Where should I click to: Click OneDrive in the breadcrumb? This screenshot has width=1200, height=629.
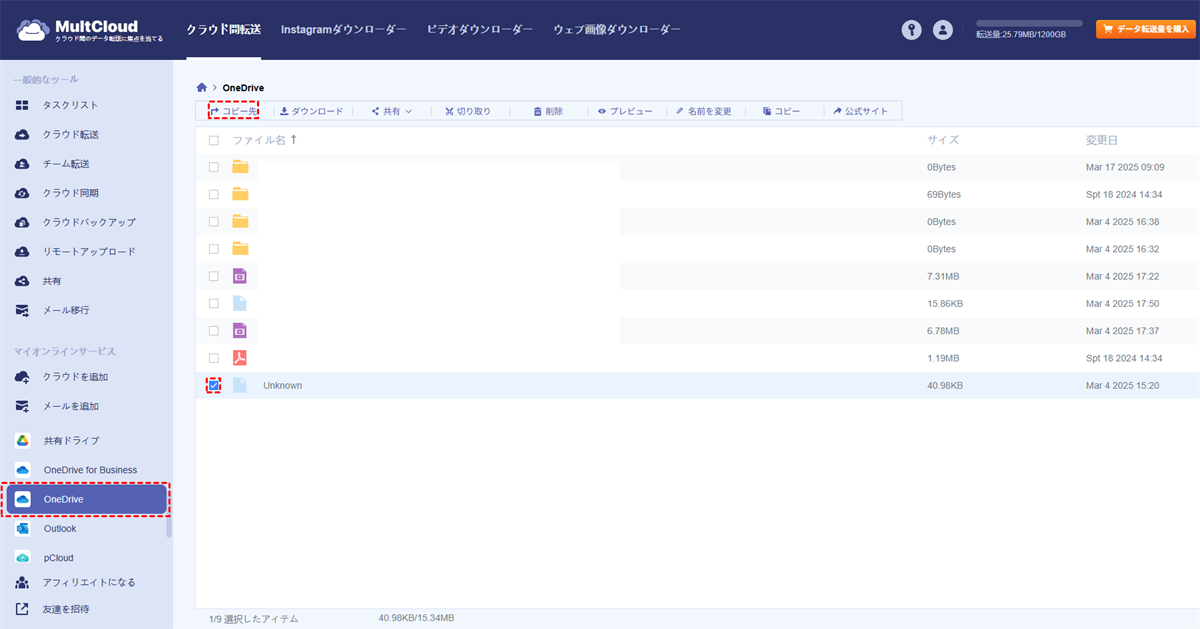click(243, 88)
